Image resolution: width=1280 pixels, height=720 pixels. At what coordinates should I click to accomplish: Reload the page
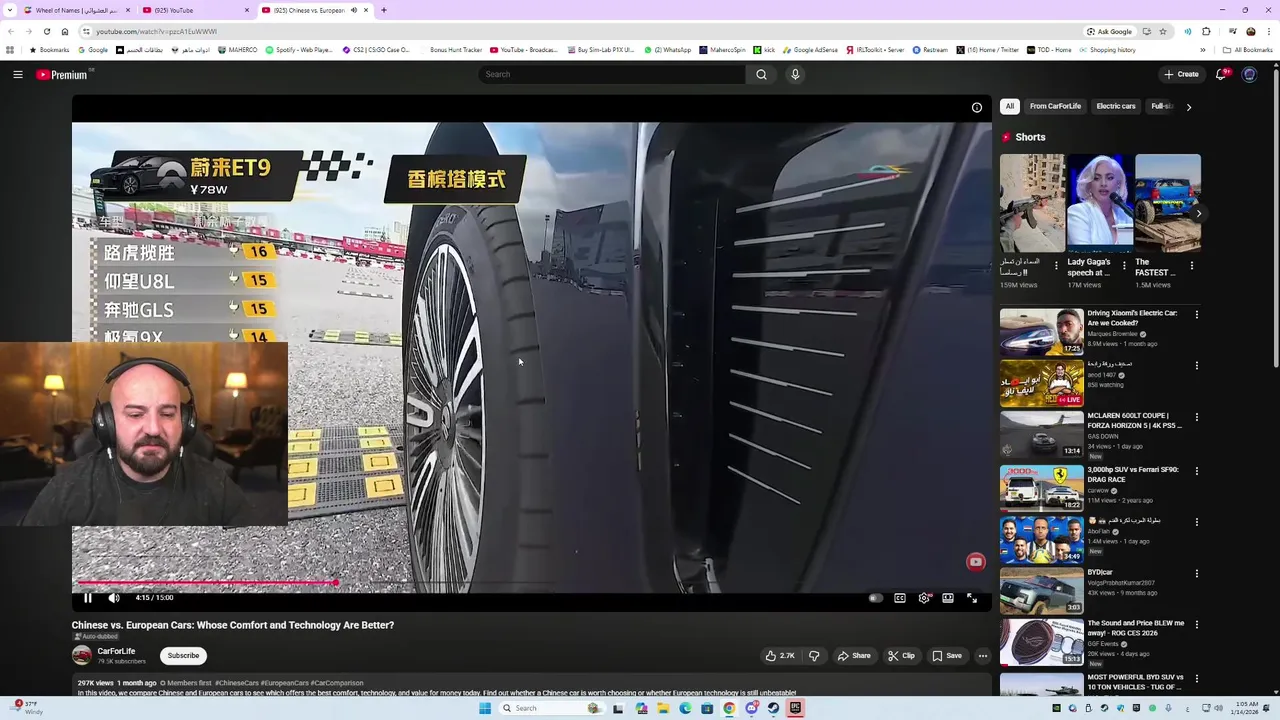pyautogui.click(x=46, y=31)
